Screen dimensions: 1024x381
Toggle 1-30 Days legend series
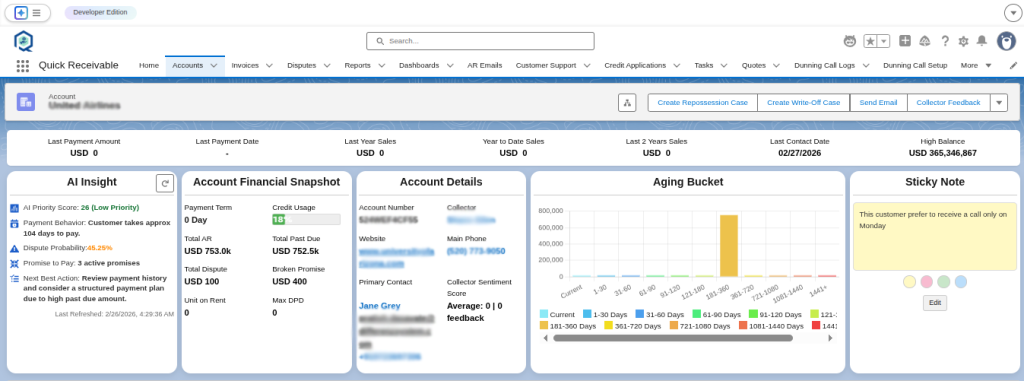click(x=605, y=314)
